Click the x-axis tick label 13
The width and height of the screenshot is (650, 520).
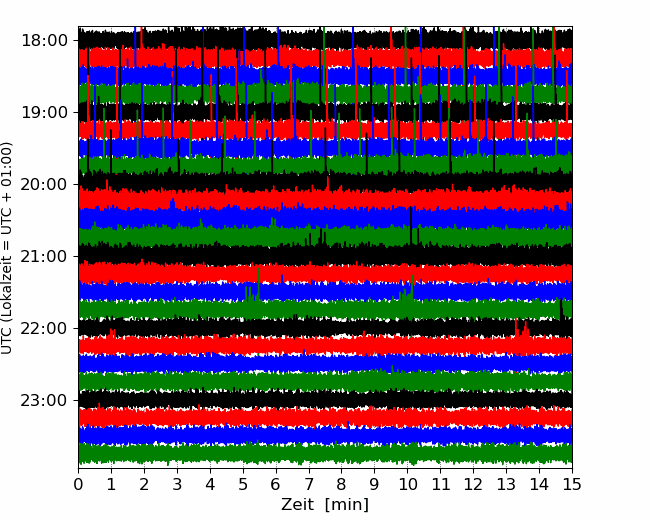[x=506, y=484]
